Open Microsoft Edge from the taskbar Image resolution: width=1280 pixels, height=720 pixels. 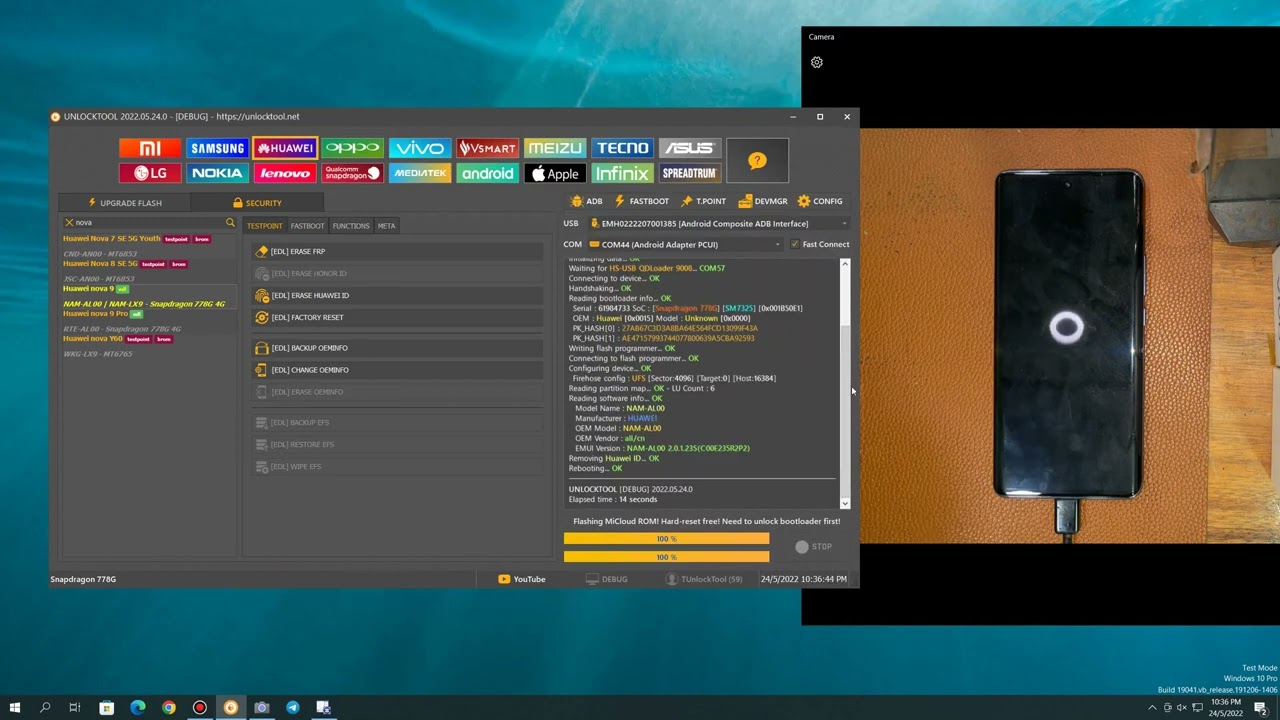point(138,708)
